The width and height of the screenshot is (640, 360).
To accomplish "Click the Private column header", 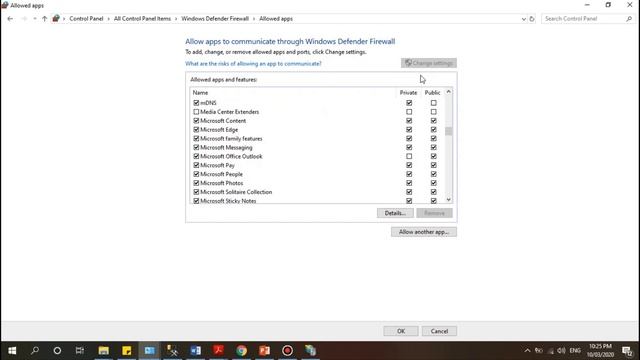I will click(x=408, y=93).
